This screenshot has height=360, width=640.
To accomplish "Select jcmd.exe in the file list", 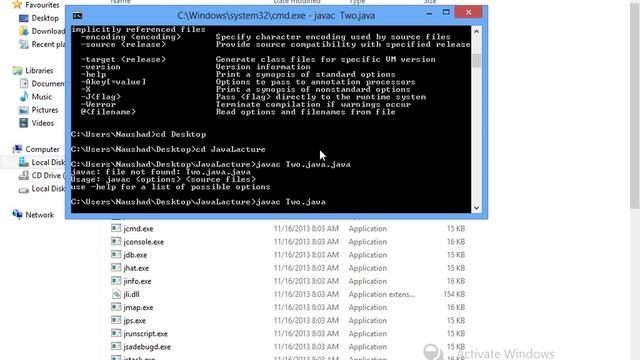I will coord(138,229).
